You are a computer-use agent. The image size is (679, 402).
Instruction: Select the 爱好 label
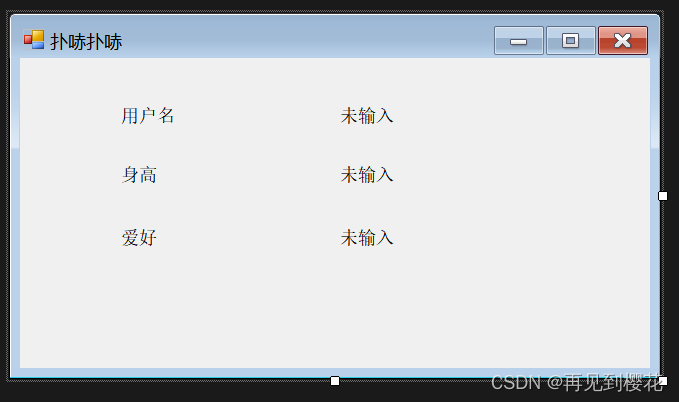tap(139, 238)
